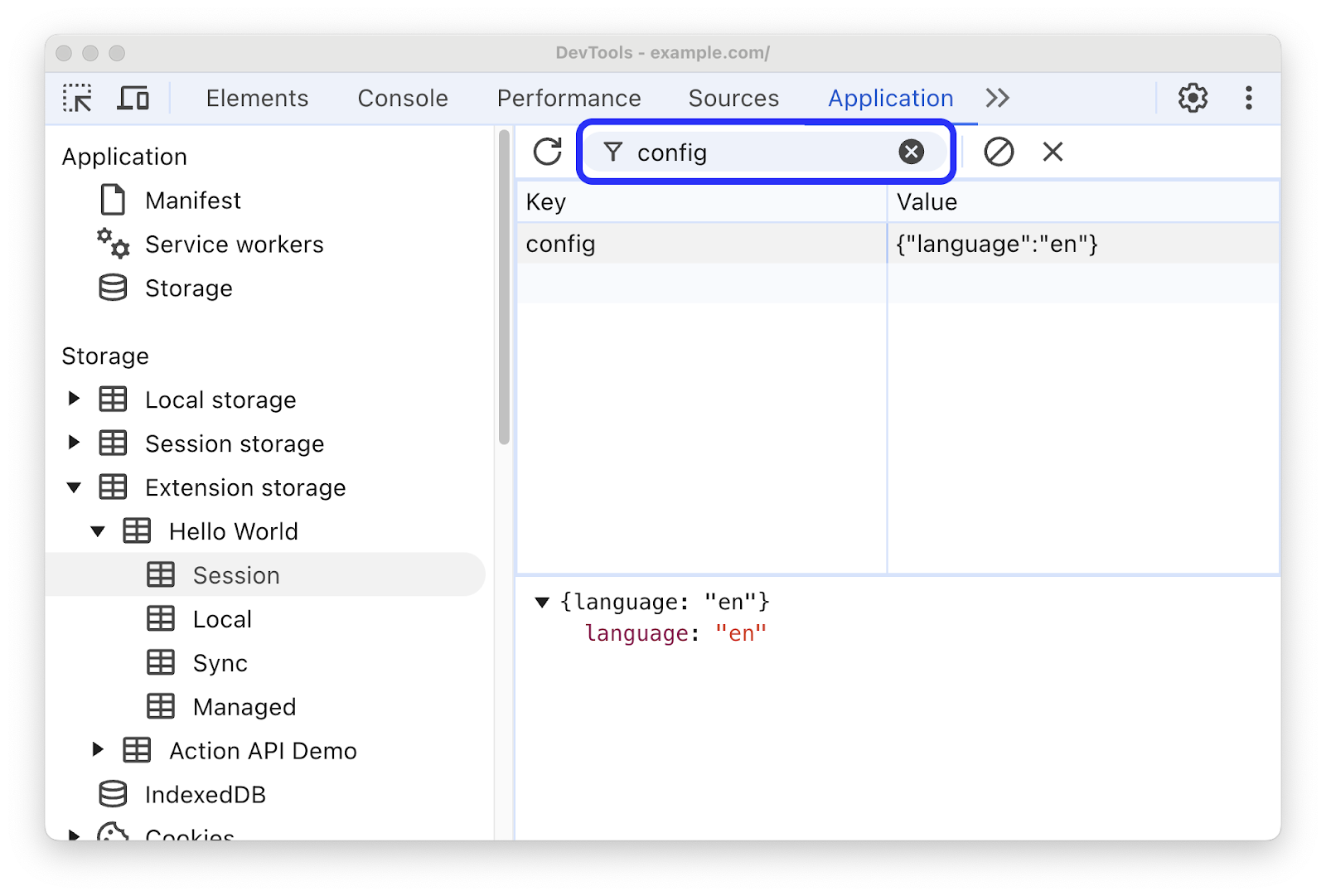
Task: Collapse the Extension storage tree
Action: (73, 487)
